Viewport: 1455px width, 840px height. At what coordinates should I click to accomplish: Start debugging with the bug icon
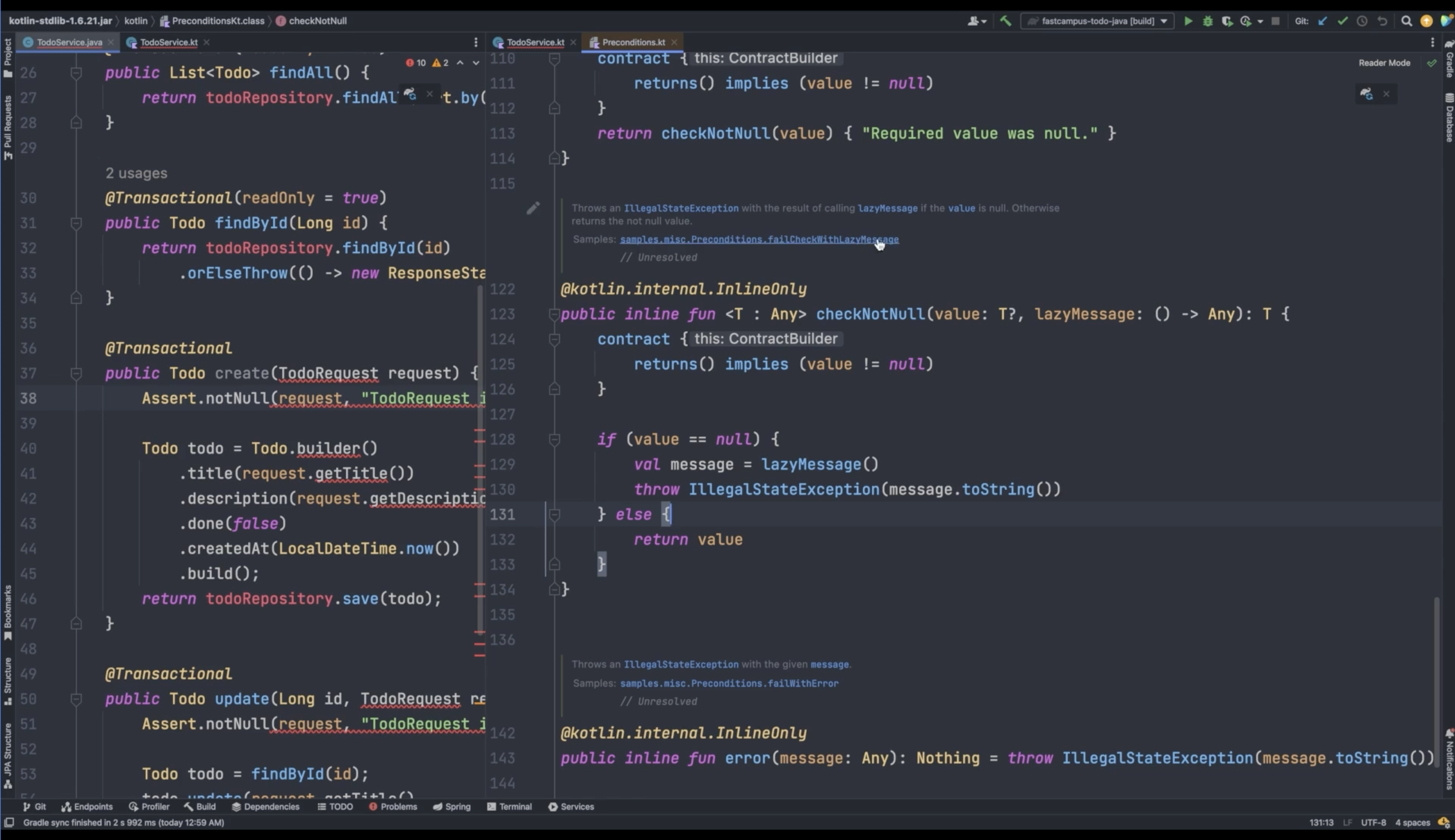click(x=1207, y=21)
